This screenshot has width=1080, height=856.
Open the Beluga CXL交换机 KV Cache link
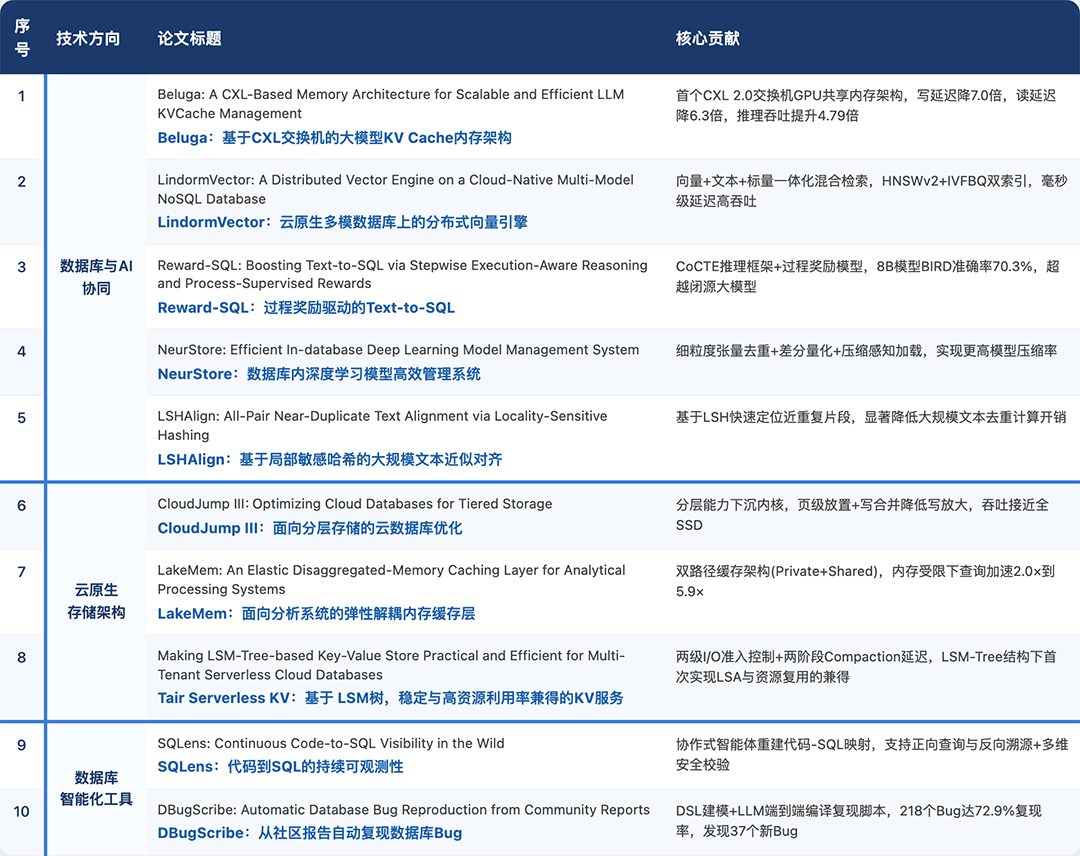[334, 138]
